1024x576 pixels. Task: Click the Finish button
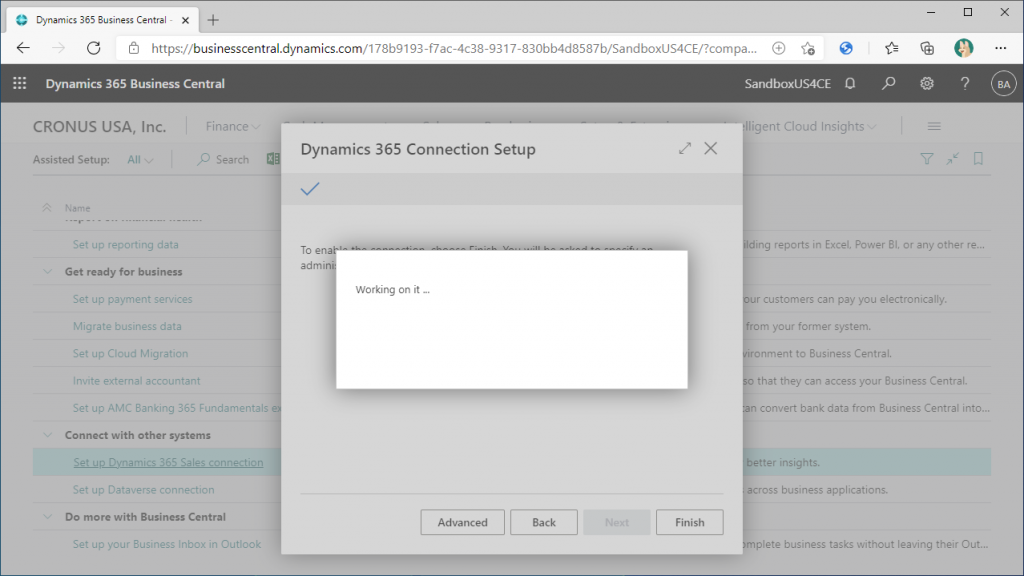pyautogui.click(x=690, y=522)
